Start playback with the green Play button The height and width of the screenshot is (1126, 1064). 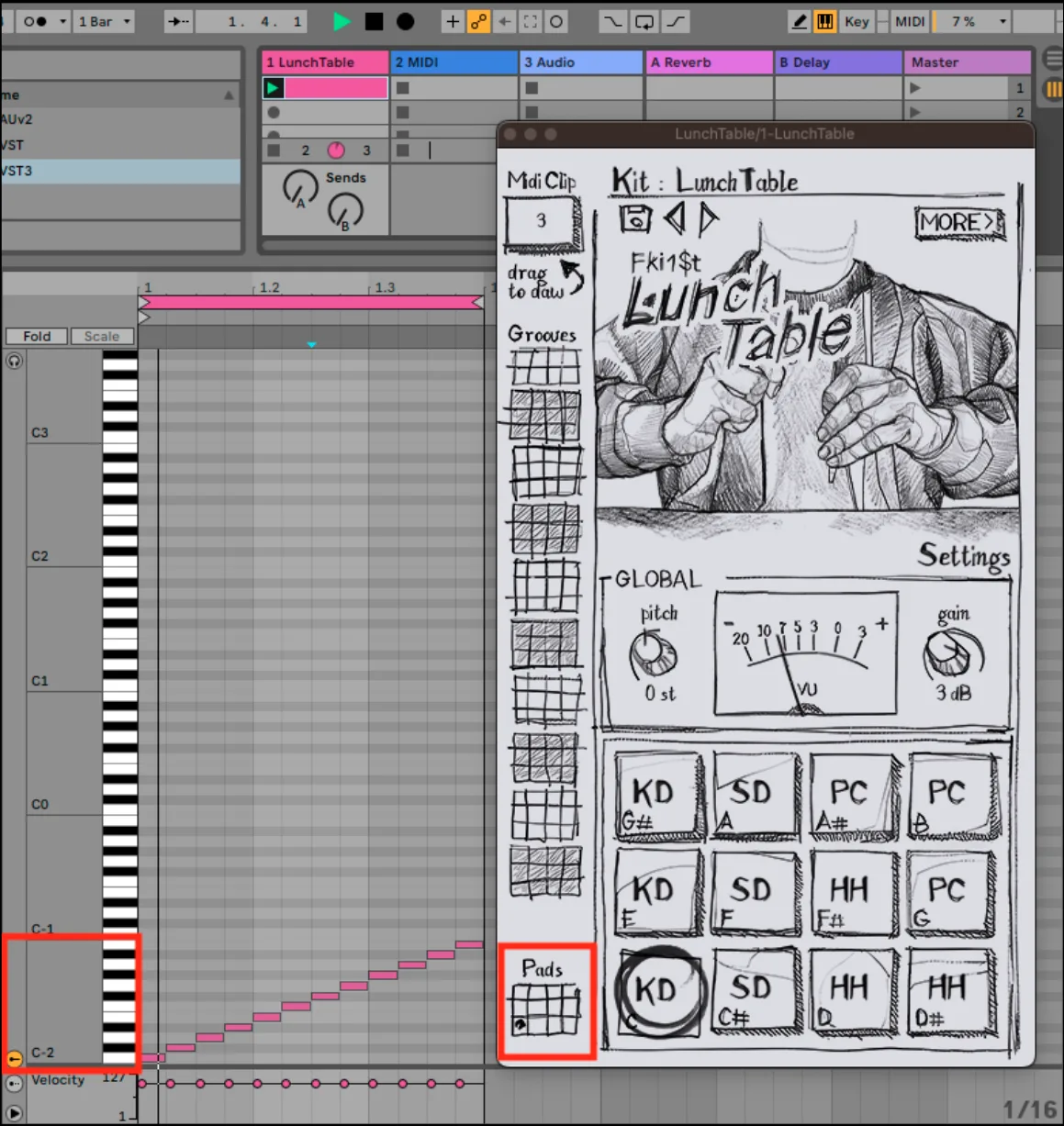coord(342,21)
